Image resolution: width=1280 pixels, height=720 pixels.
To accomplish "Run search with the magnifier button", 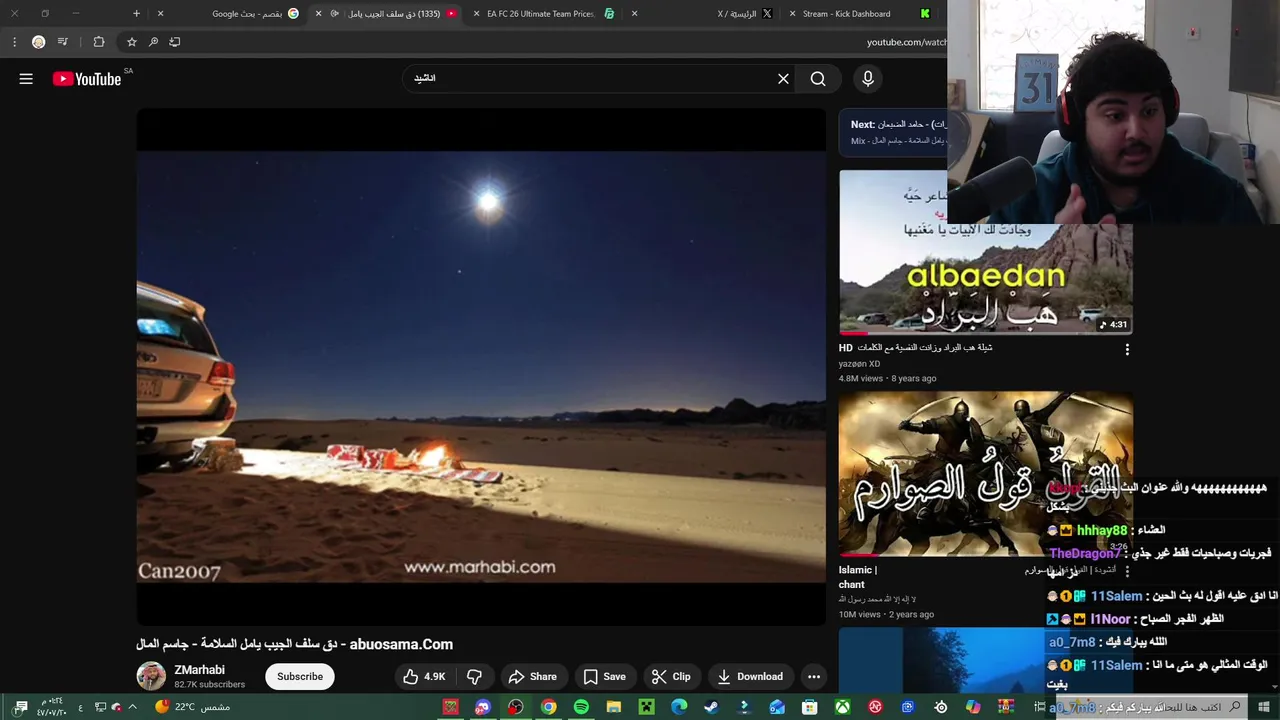I will click(x=818, y=79).
